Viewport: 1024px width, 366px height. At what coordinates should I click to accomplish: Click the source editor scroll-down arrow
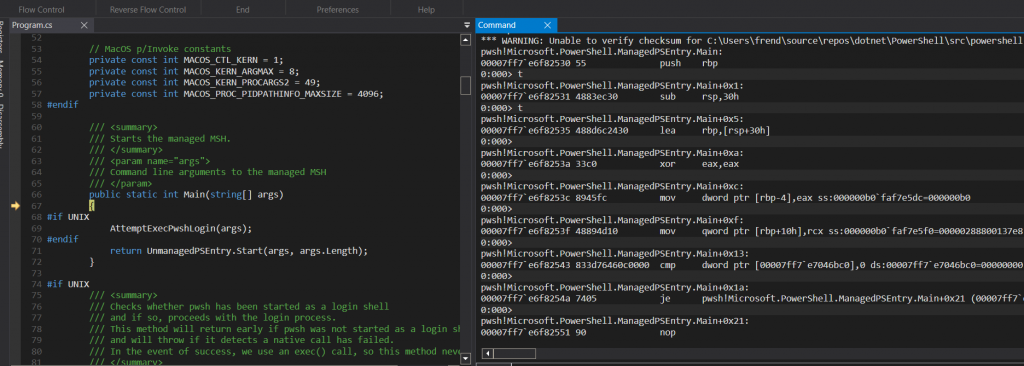pos(466,359)
